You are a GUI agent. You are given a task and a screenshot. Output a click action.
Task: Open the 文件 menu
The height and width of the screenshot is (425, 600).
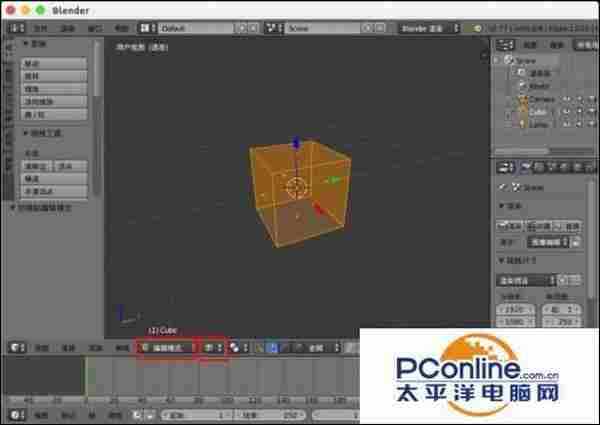[40, 28]
